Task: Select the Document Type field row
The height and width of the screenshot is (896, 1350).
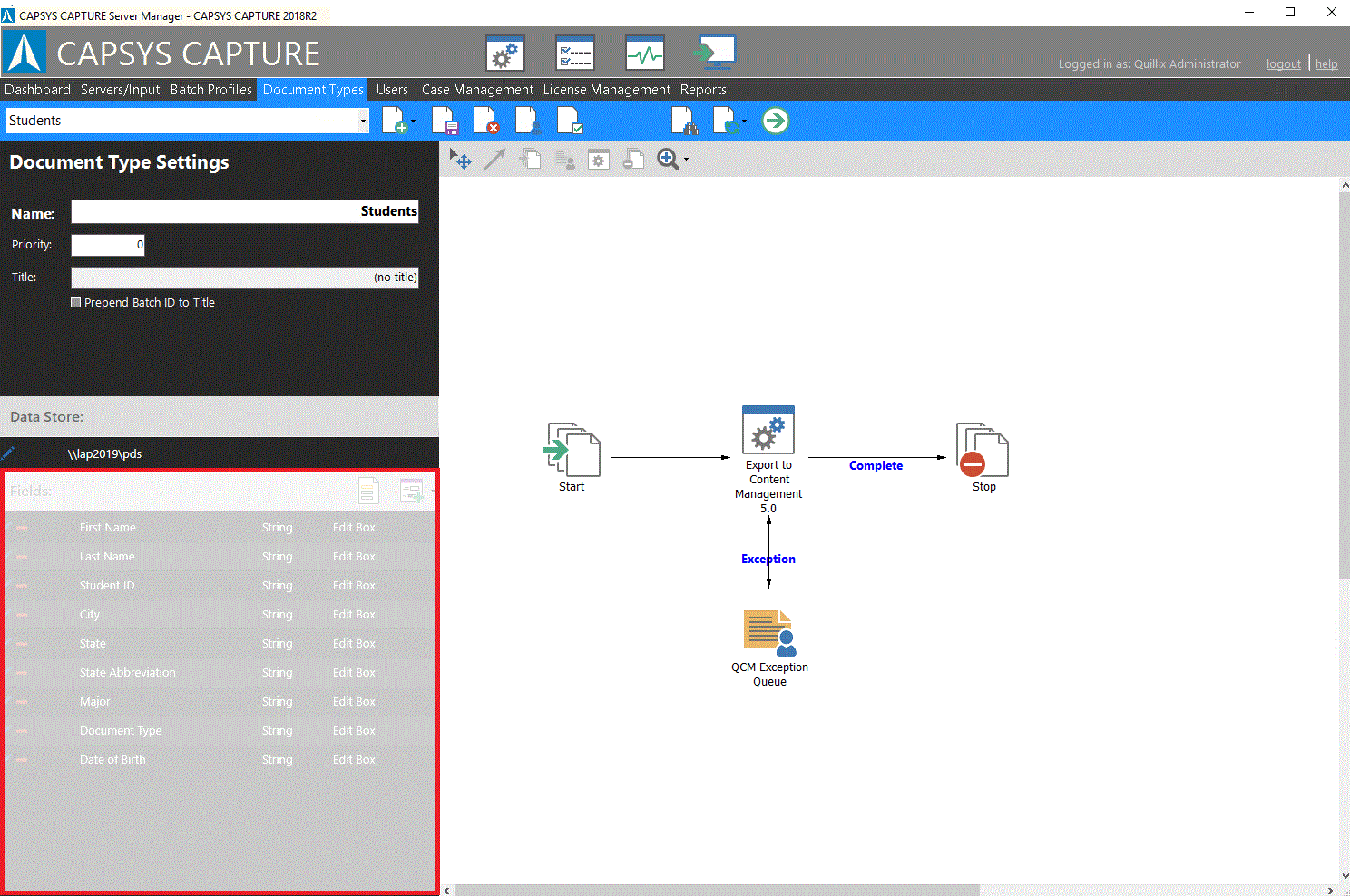Action: click(x=220, y=730)
